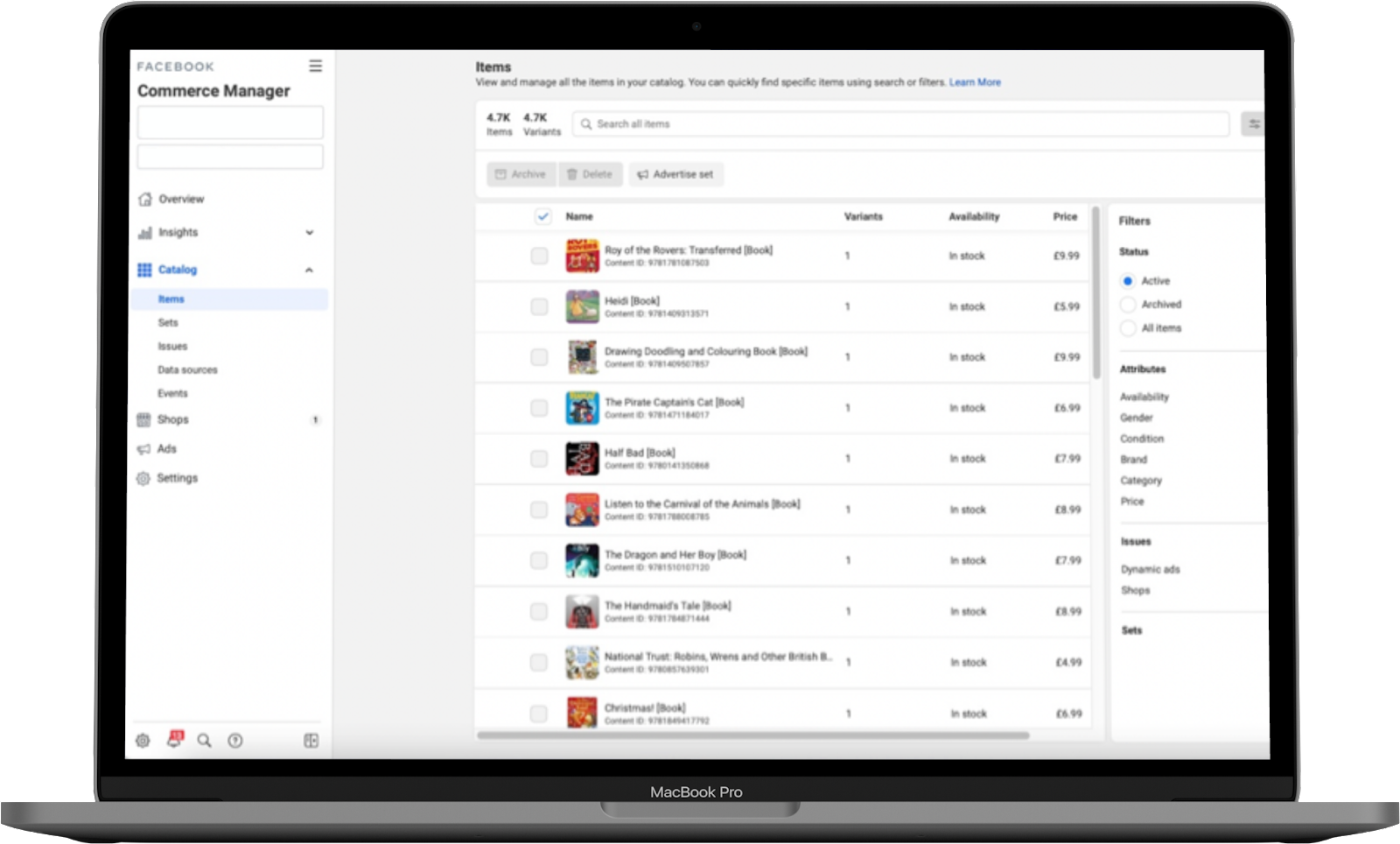Open the help question mark icon
The width and height of the screenshot is (1400, 844).
click(x=235, y=741)
